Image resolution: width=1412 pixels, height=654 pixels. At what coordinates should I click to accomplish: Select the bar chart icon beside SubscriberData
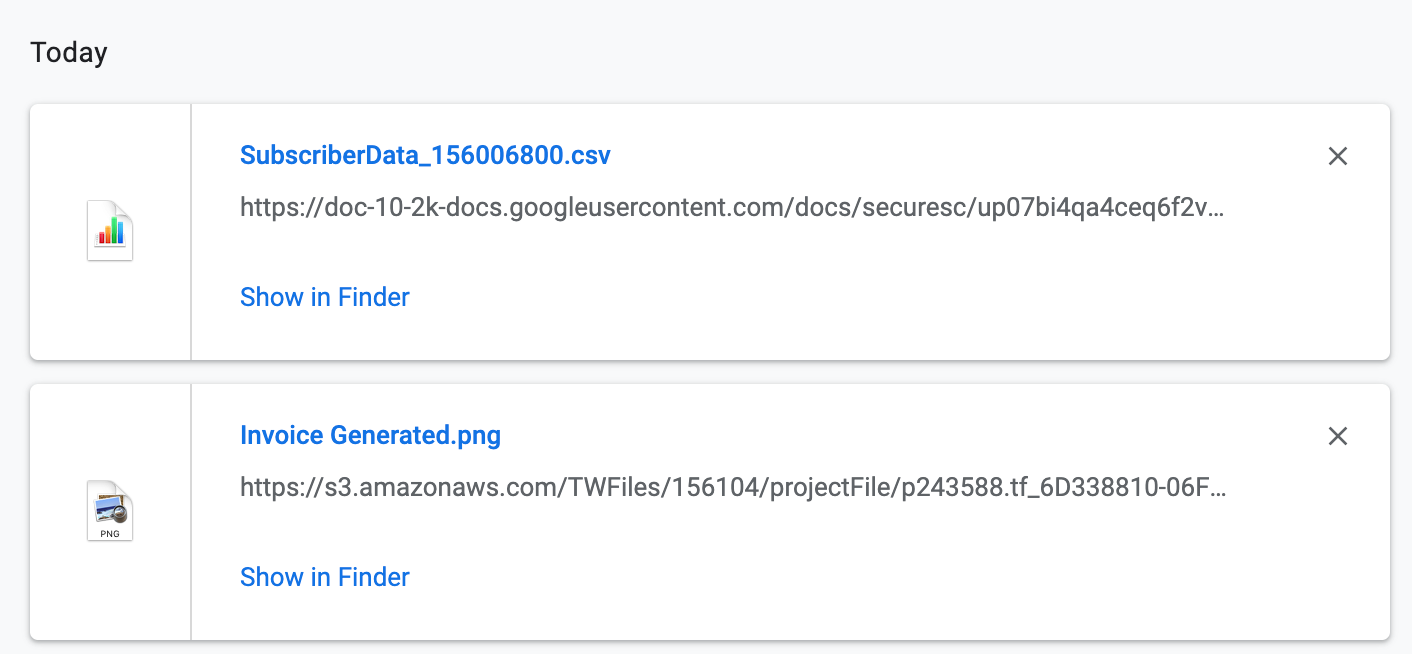(110, 231)
